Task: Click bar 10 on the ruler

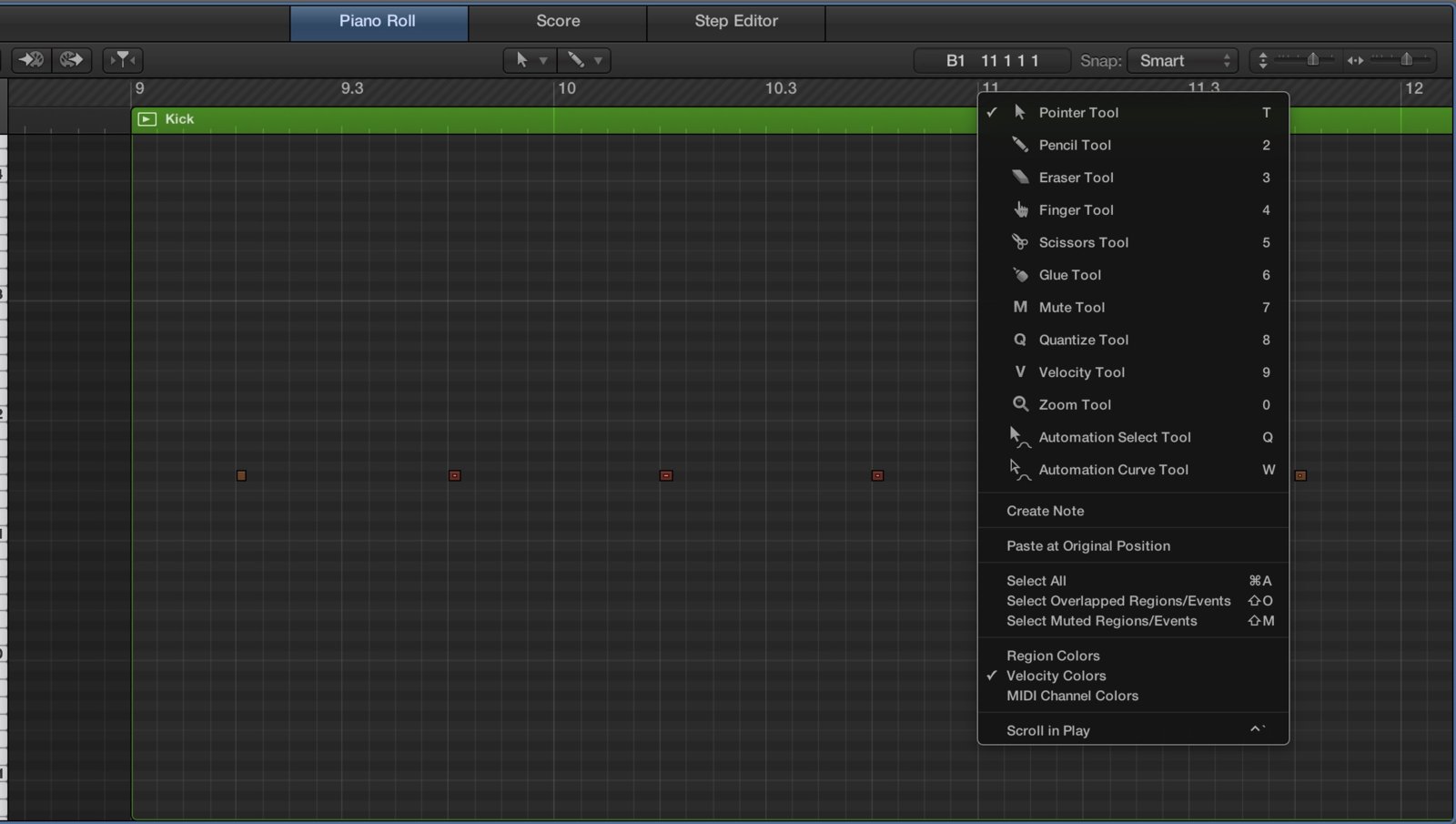Action: click(x=567, y=88)
